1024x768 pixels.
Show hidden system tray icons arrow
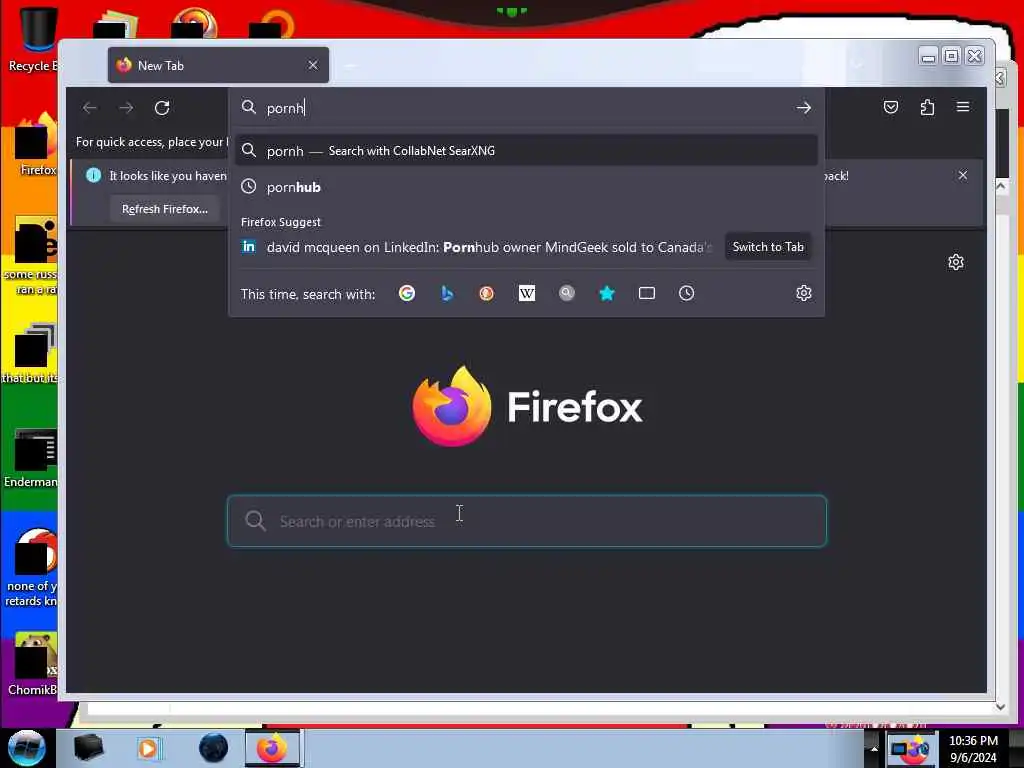pos(874,748)
